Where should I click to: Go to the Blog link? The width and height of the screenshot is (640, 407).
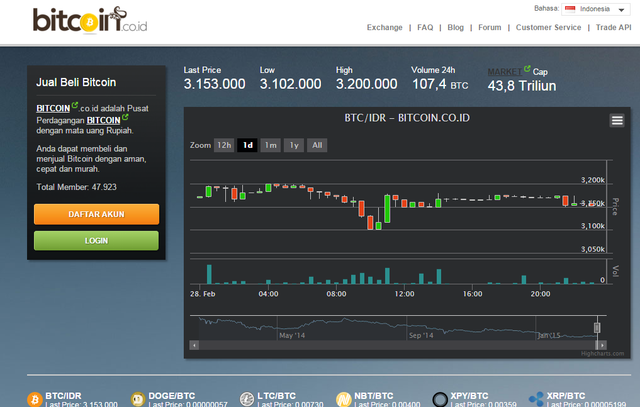pos(456,27)
